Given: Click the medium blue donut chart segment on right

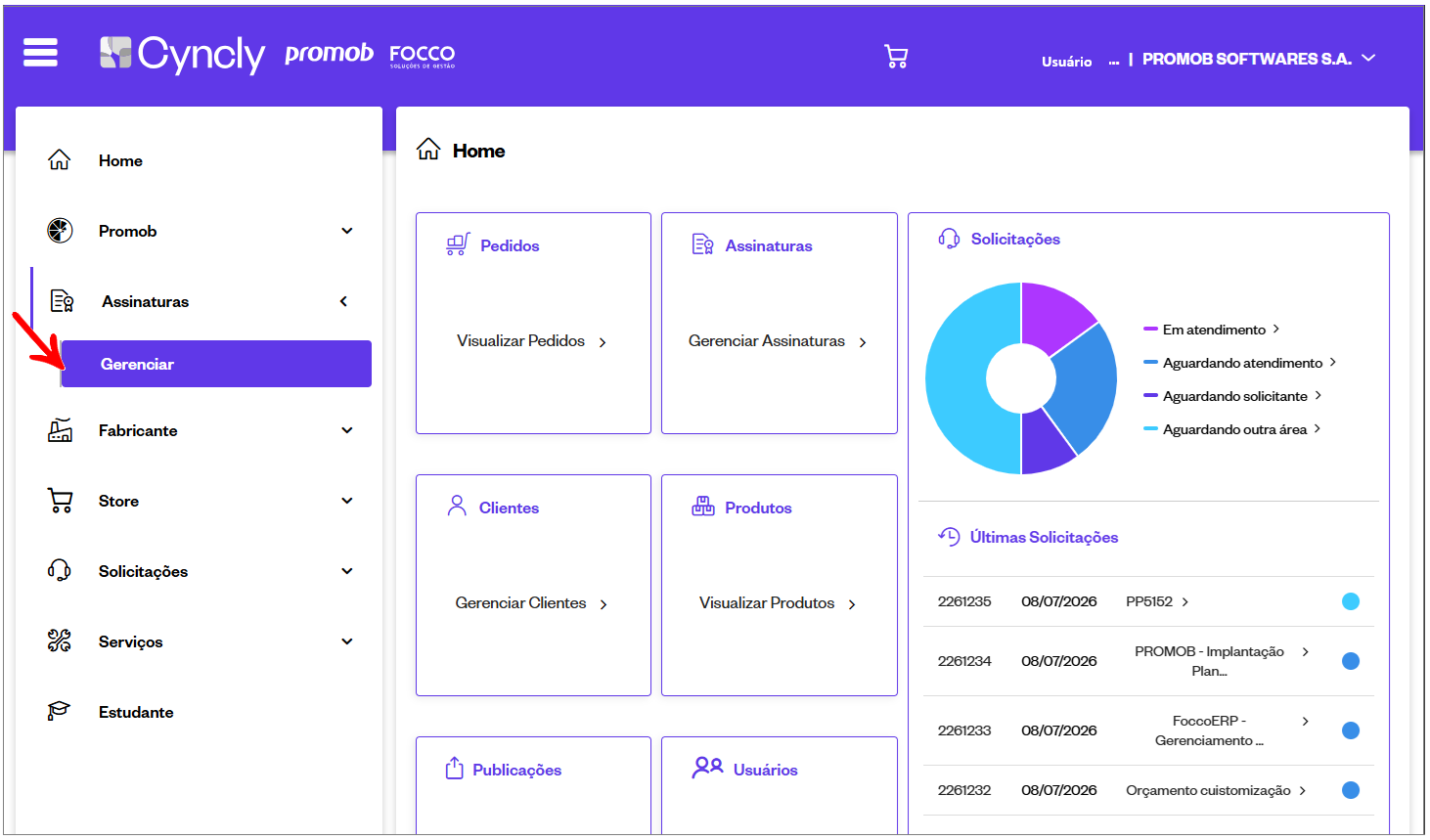Looking at the screenshot, I should pos(1087,387).
